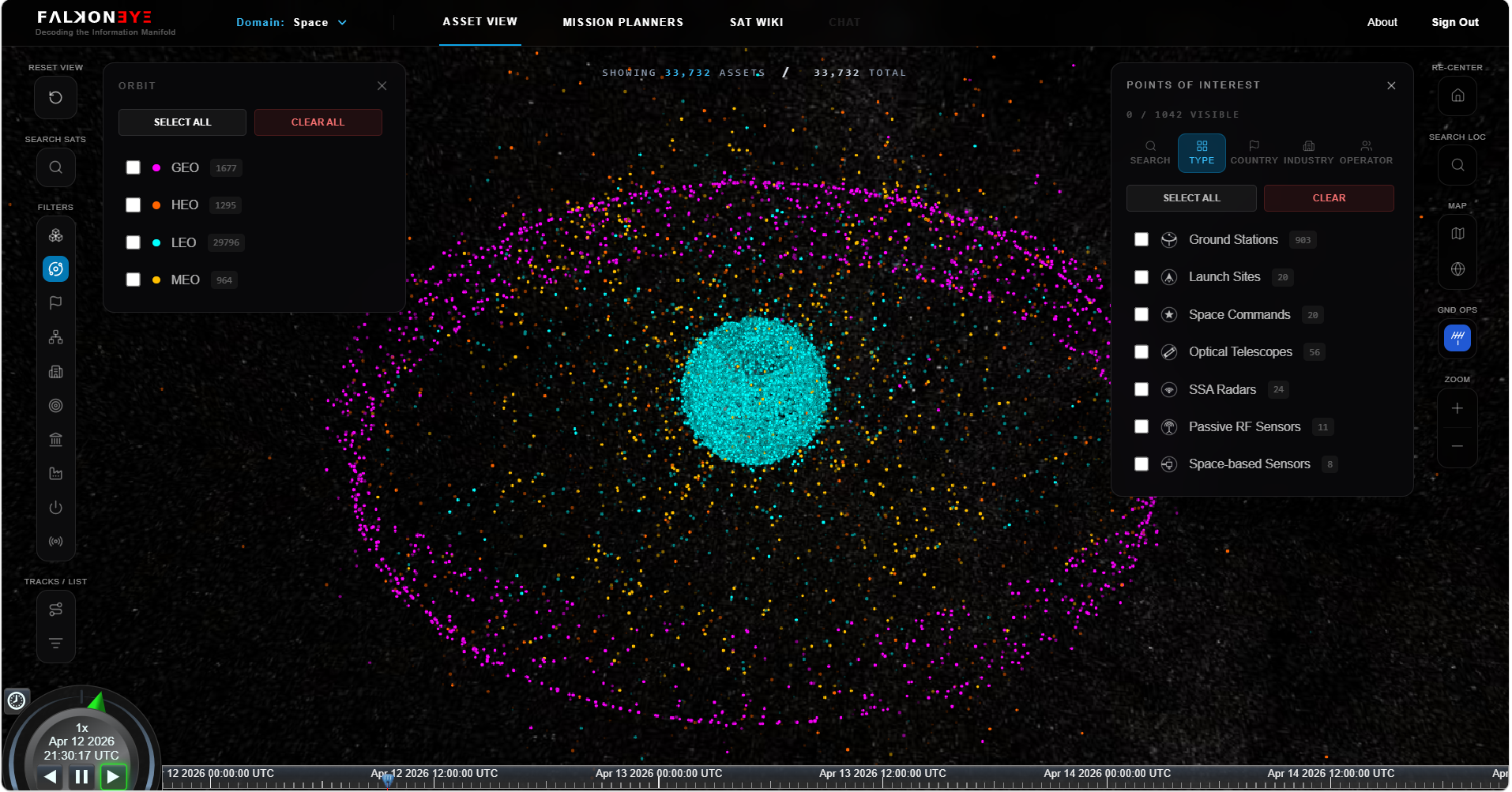Click Clear in Points of Interest

(1329, 198)
